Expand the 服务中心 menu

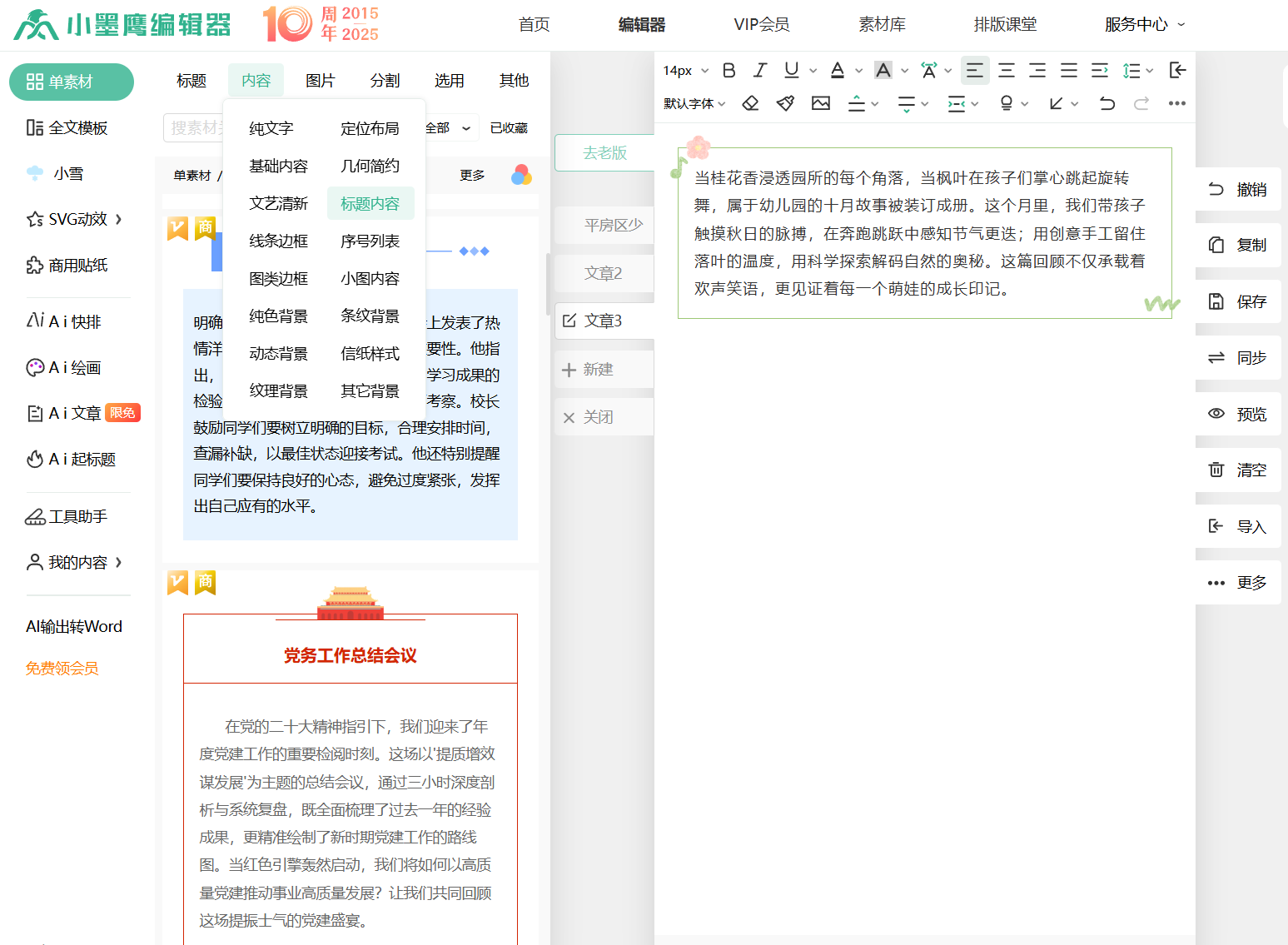point(1145,25)
